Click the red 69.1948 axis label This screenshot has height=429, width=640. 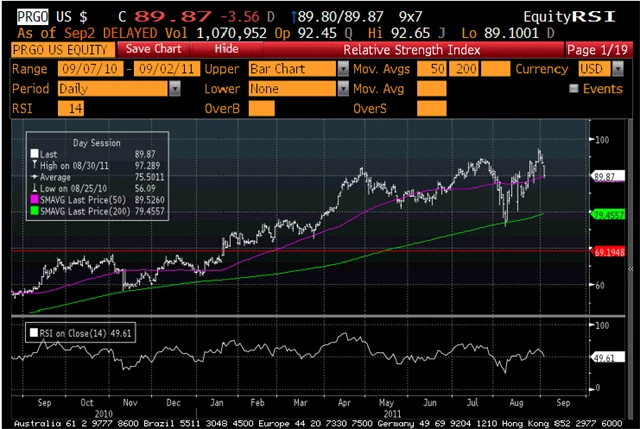608,252
